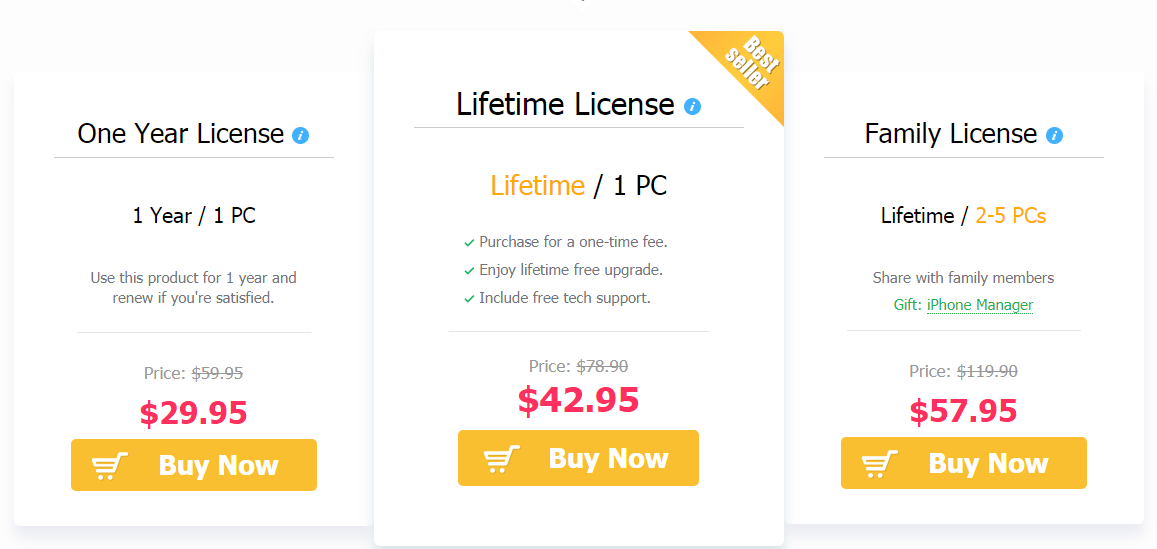
Task: Click the orange 2-5 PCs text
Action: (1010, 216)
